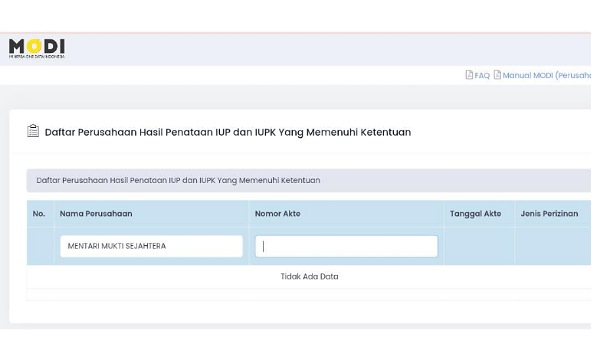600x360 pixels.
Task: Click the Daftar Perusahaan panel heading bar
Action: pos(309,180)
